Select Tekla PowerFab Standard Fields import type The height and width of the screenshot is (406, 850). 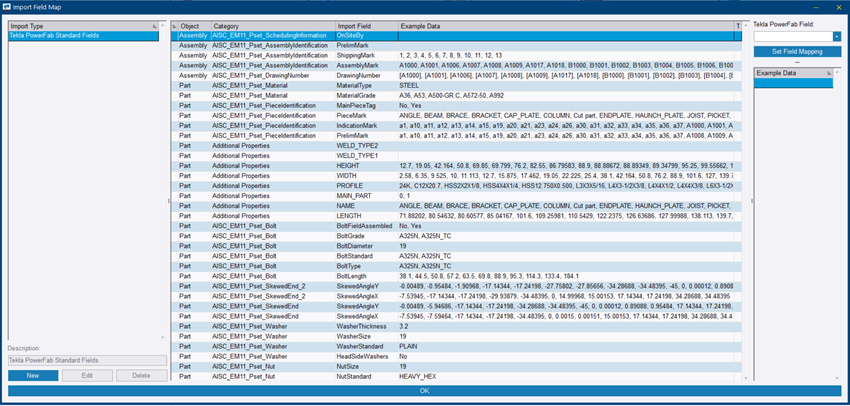coord(82,35)
